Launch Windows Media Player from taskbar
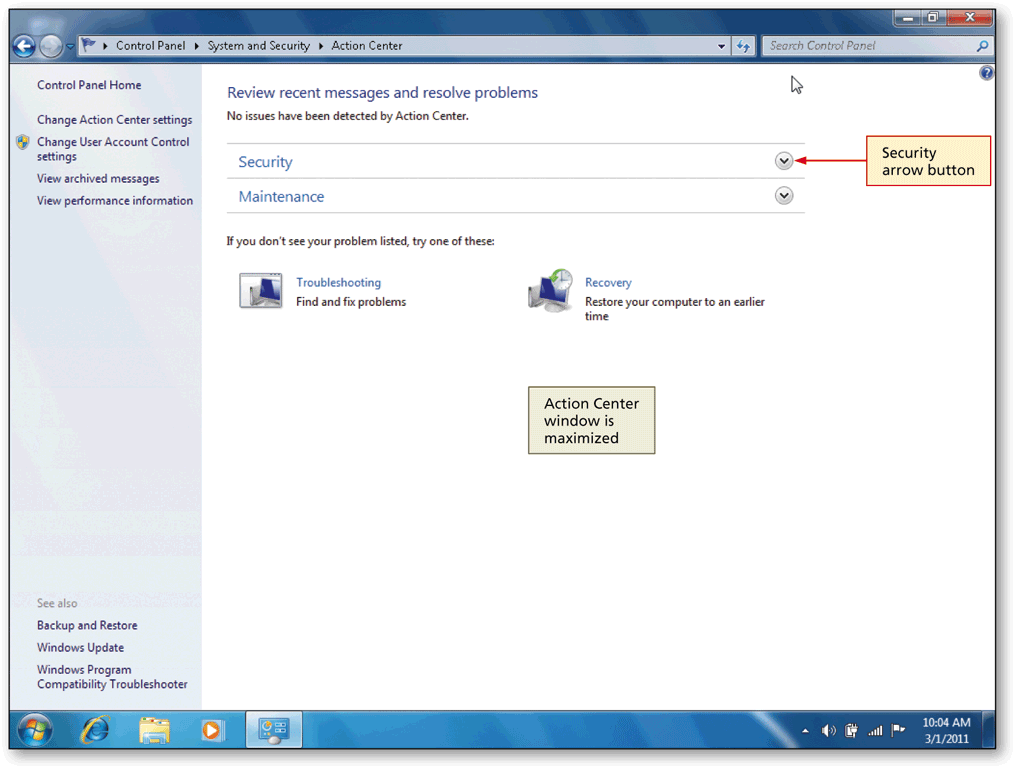The height and width of the screenshot is (768, 1015). (211, 730)
